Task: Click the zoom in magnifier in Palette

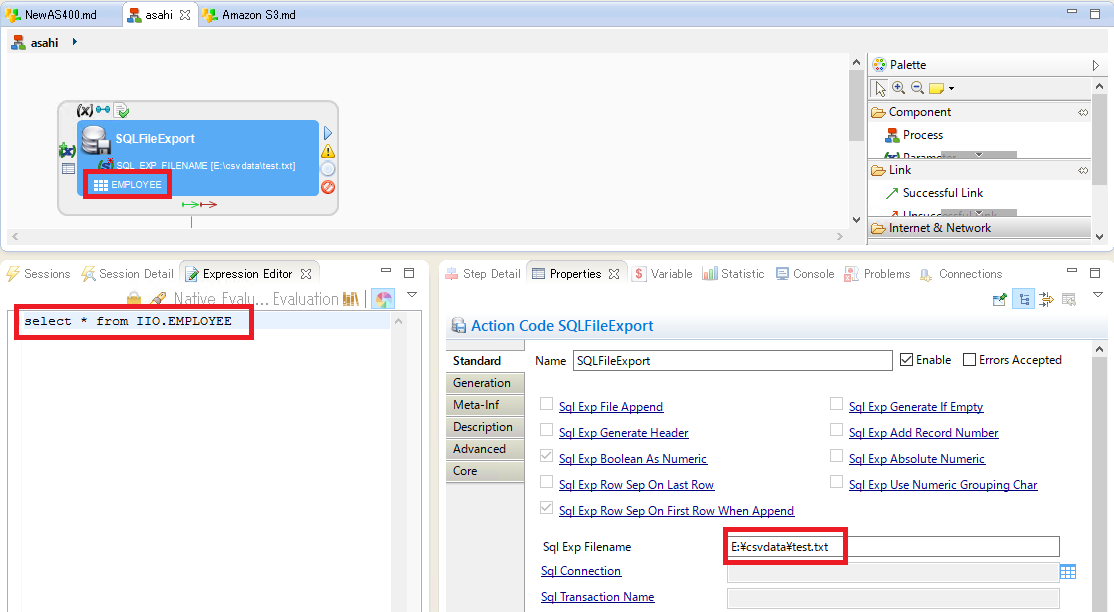Action: [x=898, y=88]
